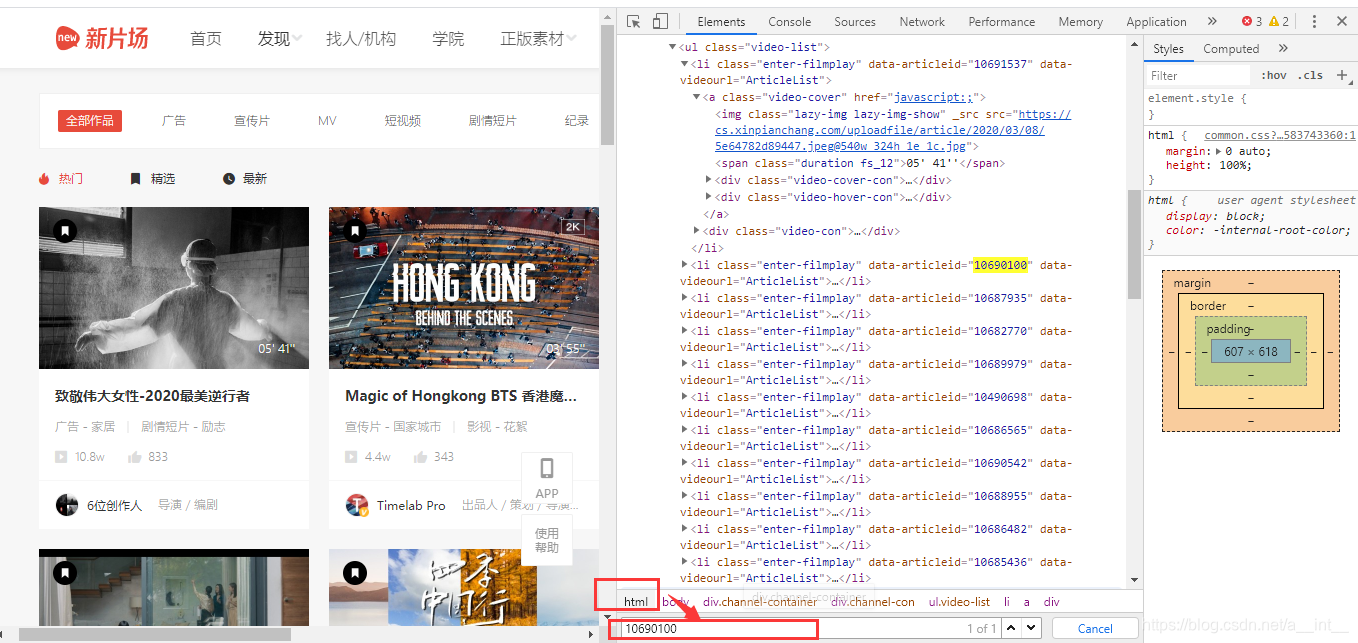Viewport: 1358px width, 643px height.
Task: Open the APP phone icon floating button
Action: pyautogui.click(x=547, y=477)
